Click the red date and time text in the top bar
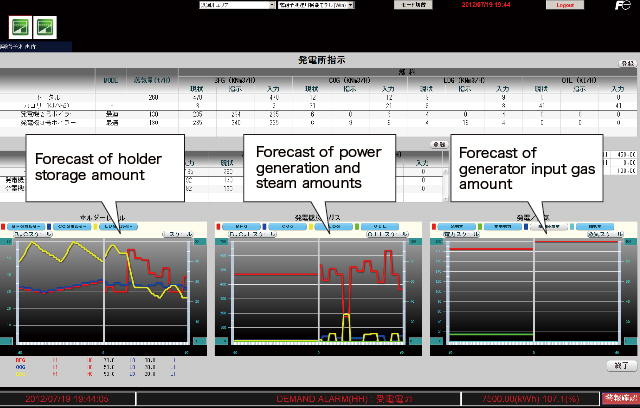 pos(486,5)
